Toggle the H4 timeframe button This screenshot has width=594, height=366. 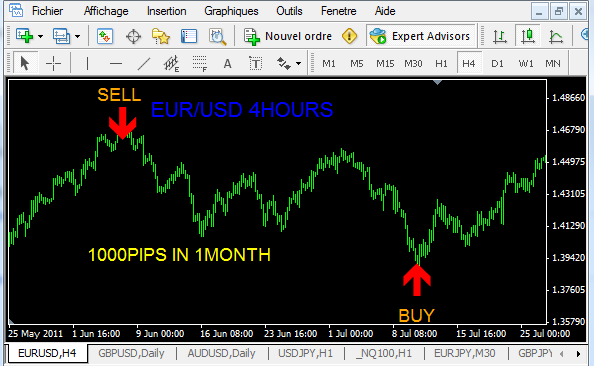click(x=469, y=63)
